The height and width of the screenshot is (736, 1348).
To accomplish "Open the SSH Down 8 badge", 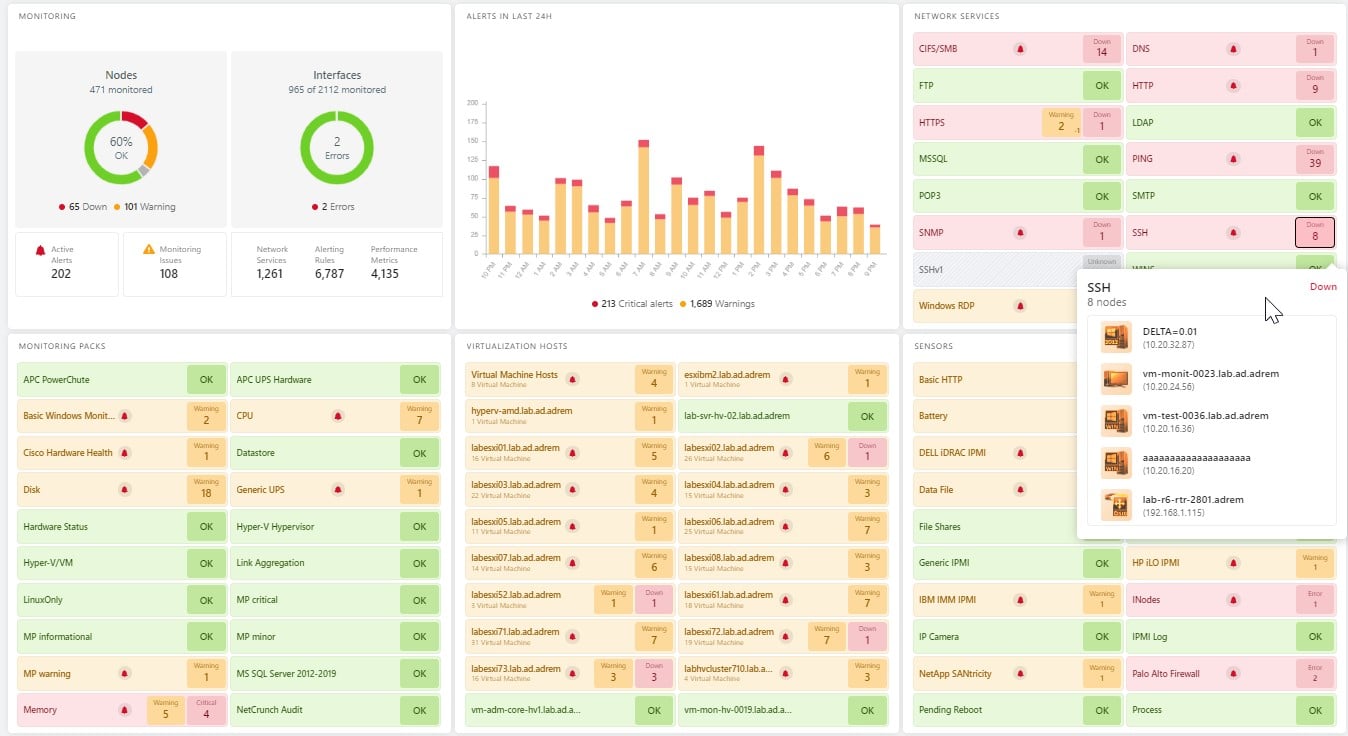I will 1315,232.
